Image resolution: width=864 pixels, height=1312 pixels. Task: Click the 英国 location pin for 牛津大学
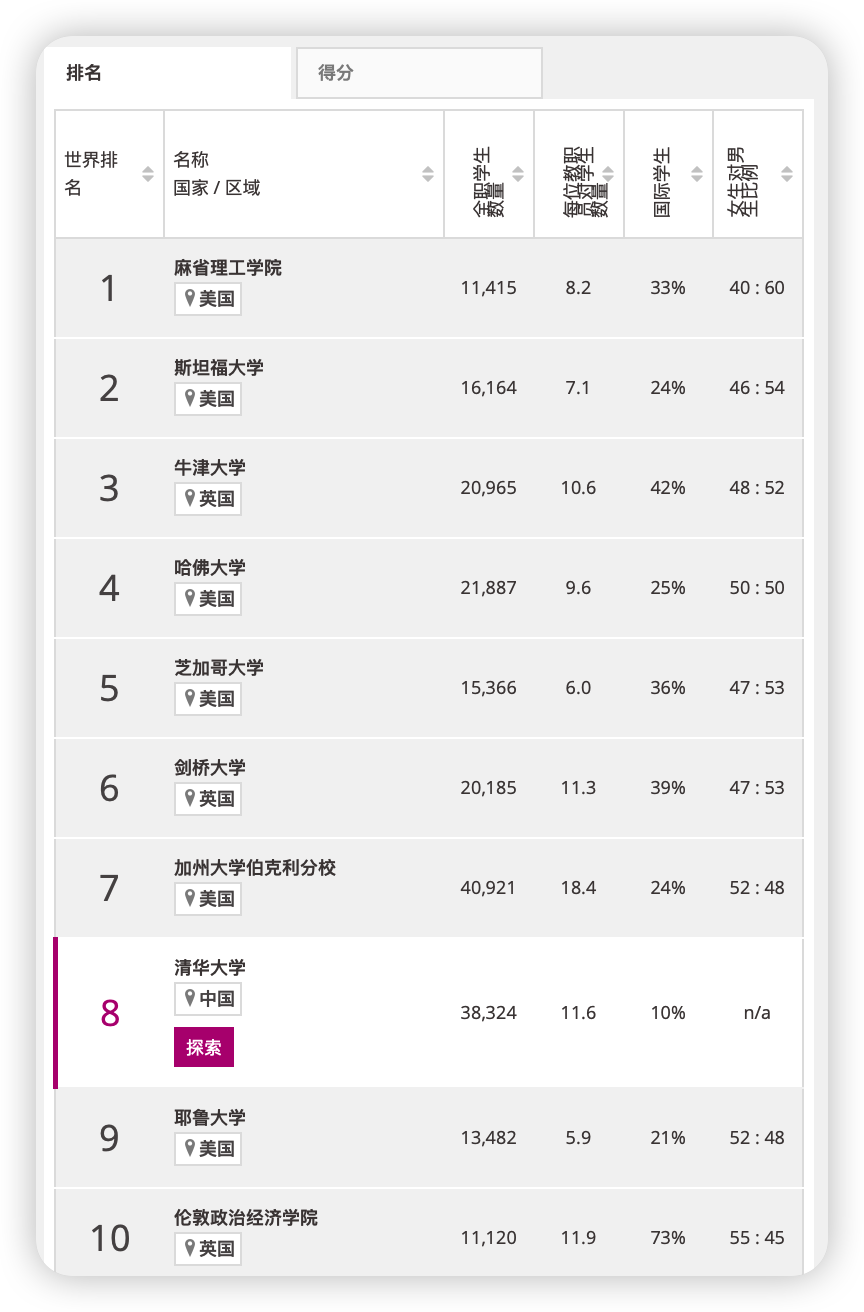[207, 499]
